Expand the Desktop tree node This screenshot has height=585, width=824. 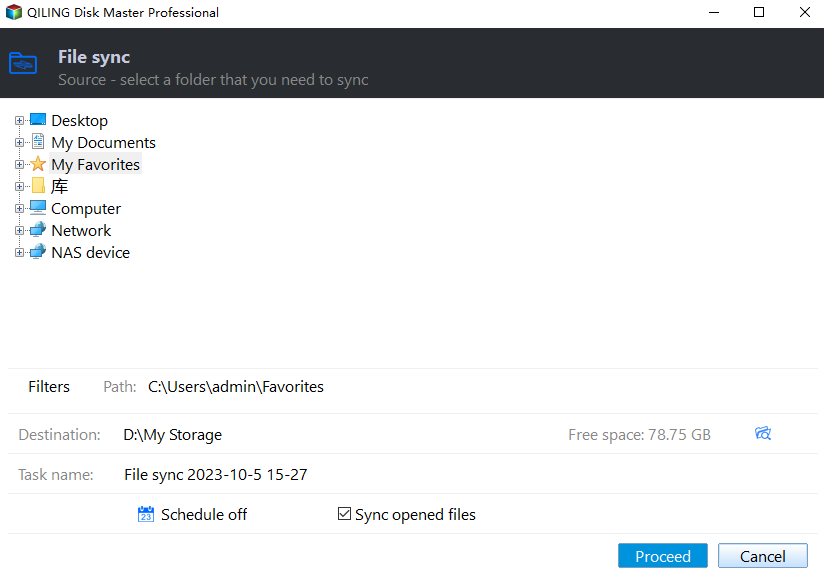pos(19,120)
